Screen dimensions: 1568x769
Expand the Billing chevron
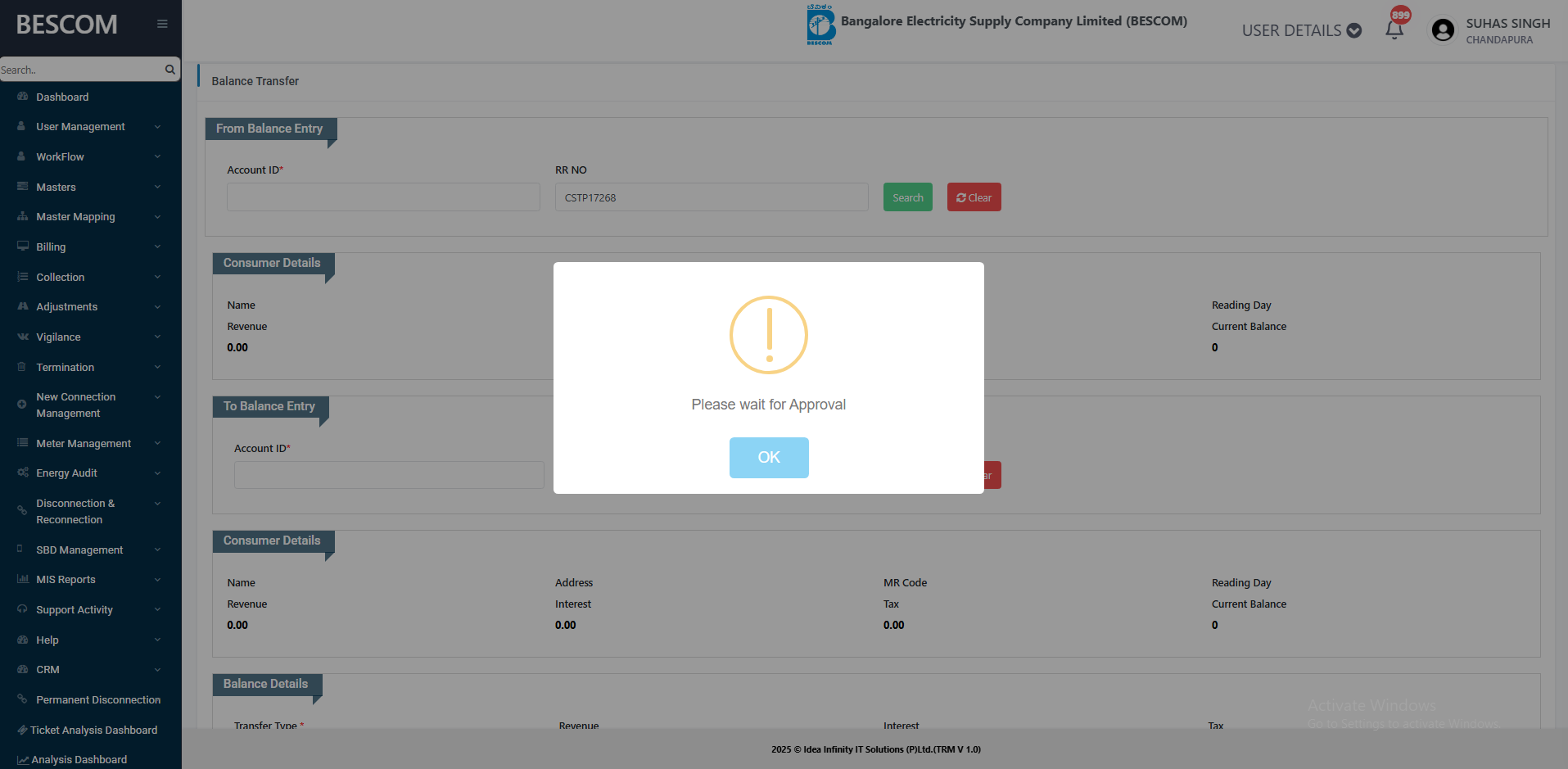click(x=157, y=247)
